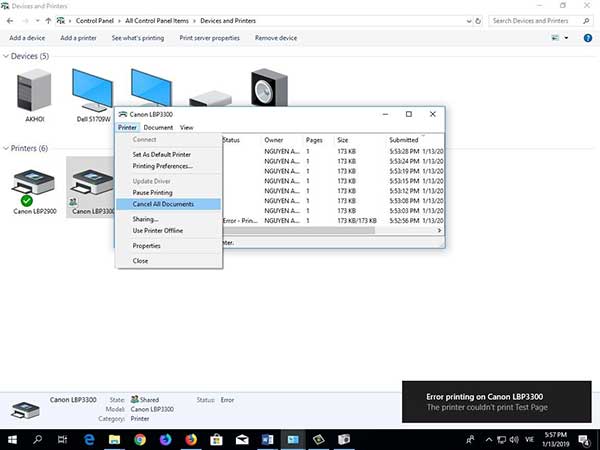Open taskbar Search
Viewport: 600px width, 450px height.
click(37, 440)
